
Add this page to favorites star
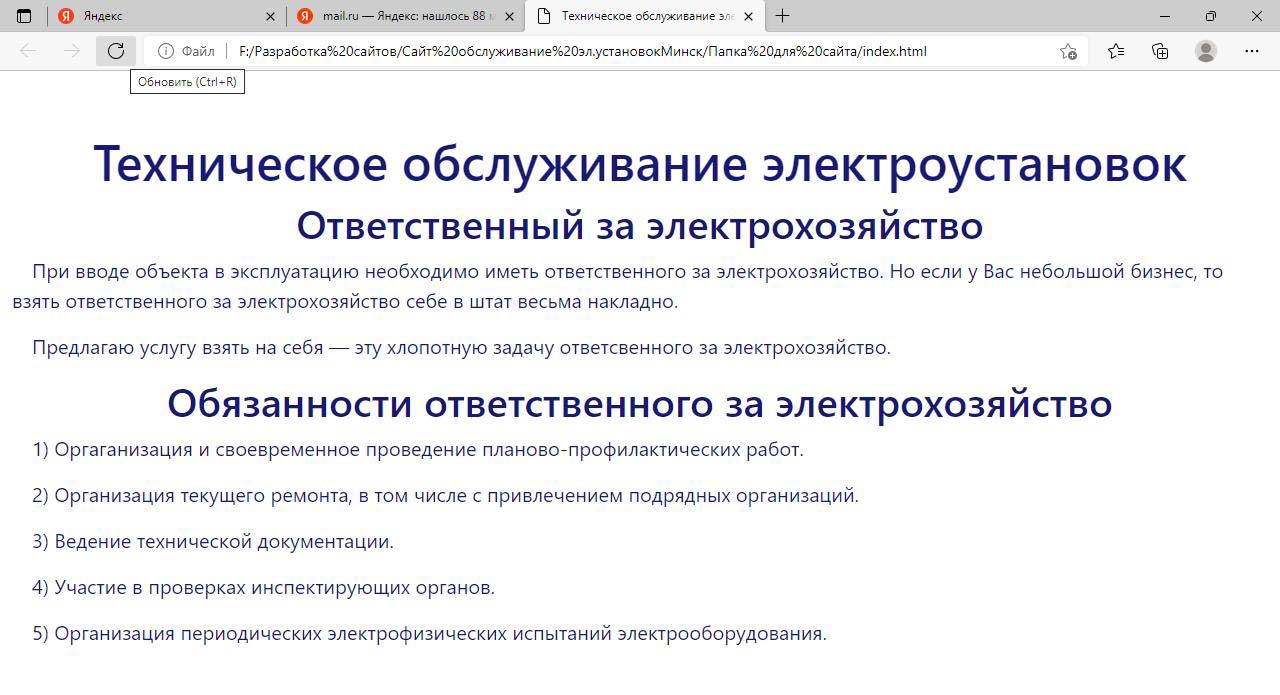(x=1068, y=51)
